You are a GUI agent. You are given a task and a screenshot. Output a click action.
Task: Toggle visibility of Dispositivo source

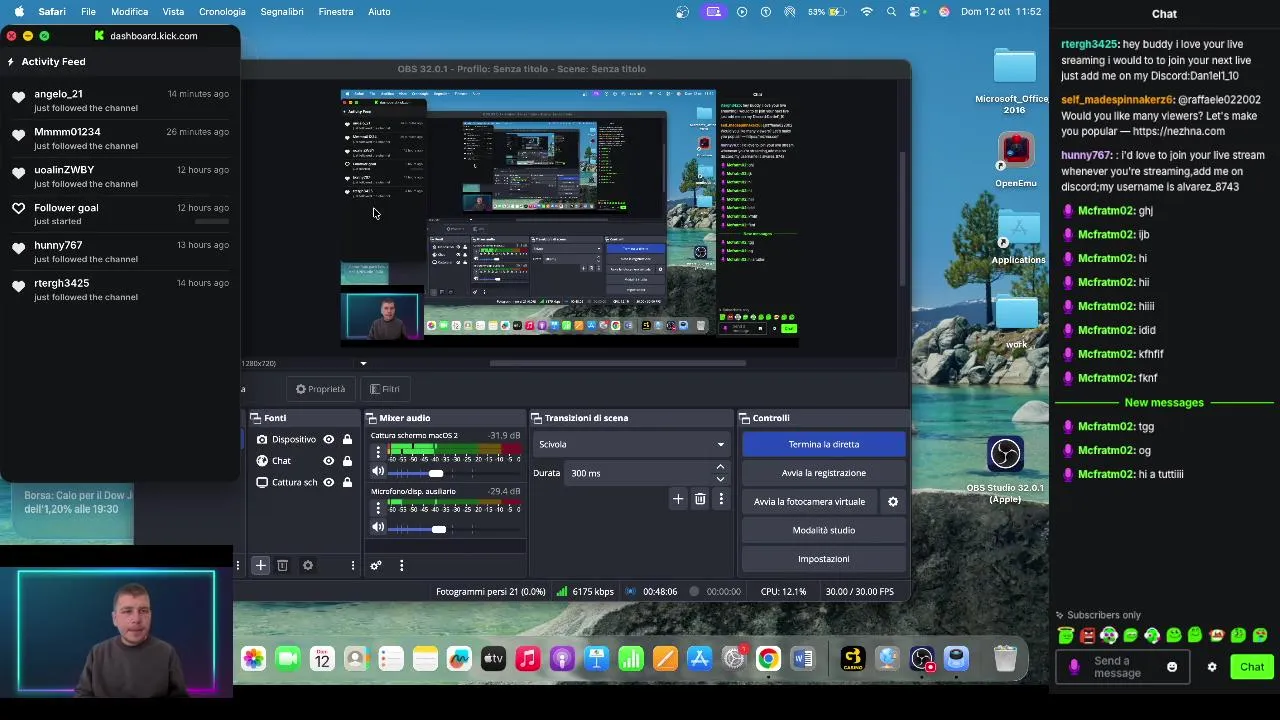pos(328,439)
